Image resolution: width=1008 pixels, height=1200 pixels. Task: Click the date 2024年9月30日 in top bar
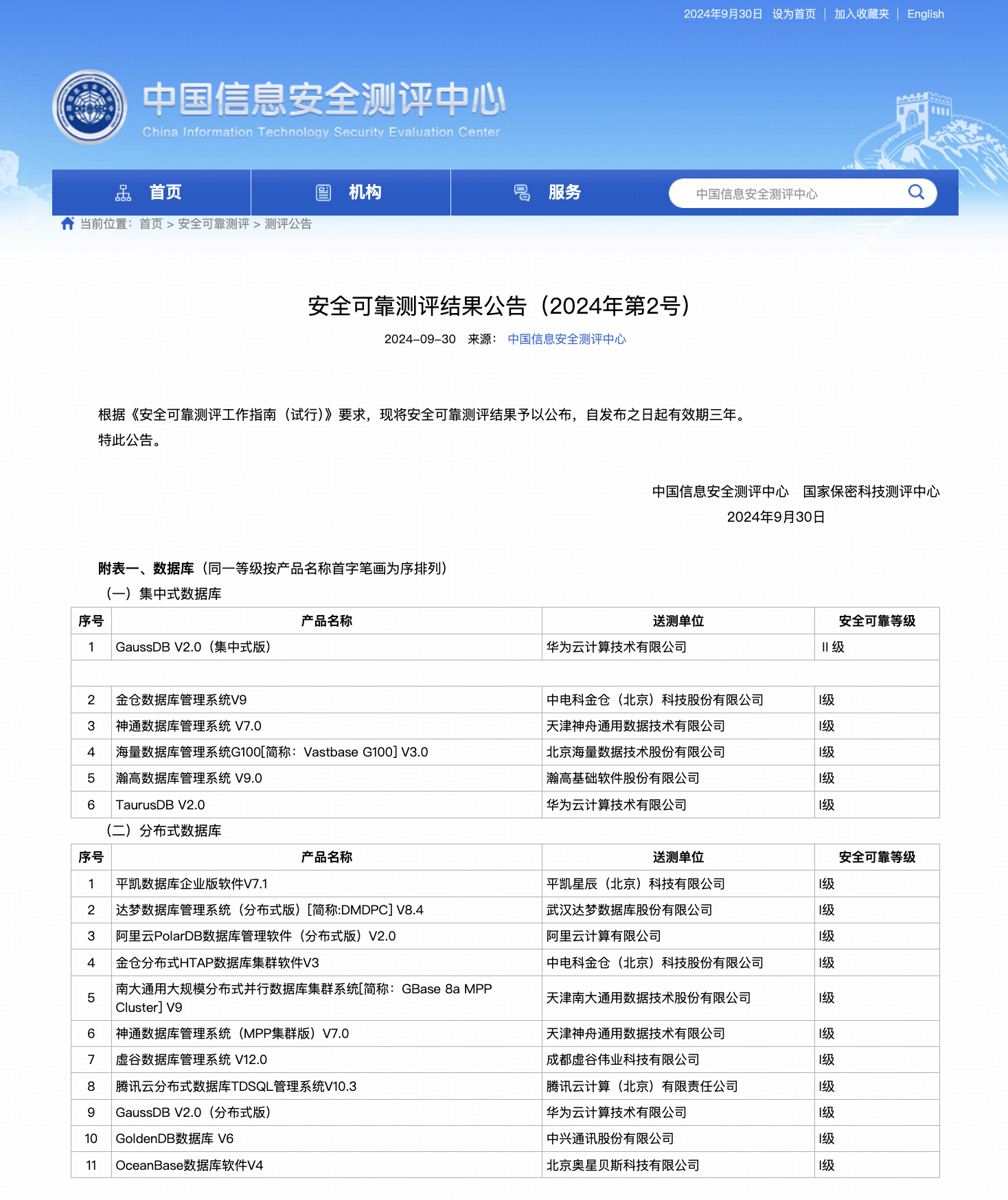tap(723, 14)
